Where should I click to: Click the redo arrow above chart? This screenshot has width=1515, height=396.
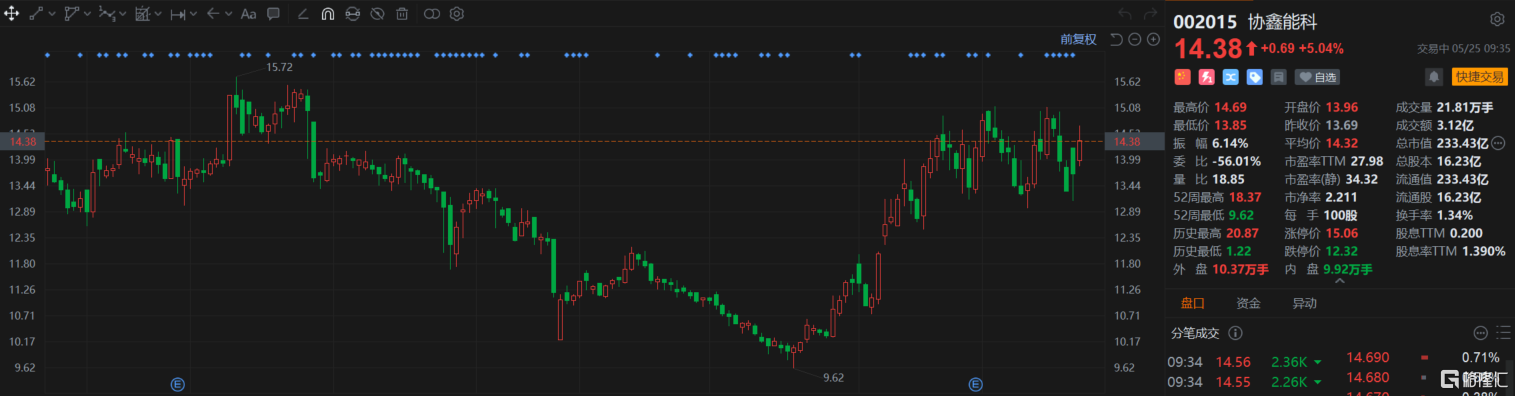coord(1150,14)
